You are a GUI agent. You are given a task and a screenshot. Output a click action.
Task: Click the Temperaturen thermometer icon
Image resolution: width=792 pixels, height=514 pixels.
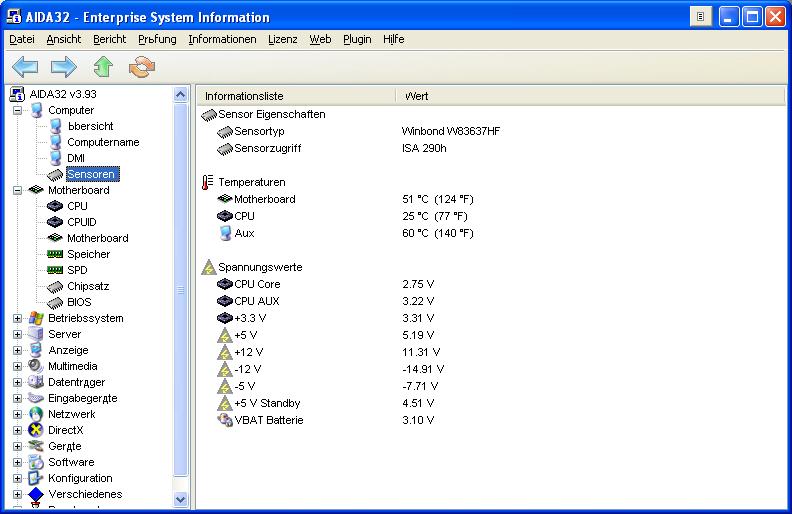[208, 182]
